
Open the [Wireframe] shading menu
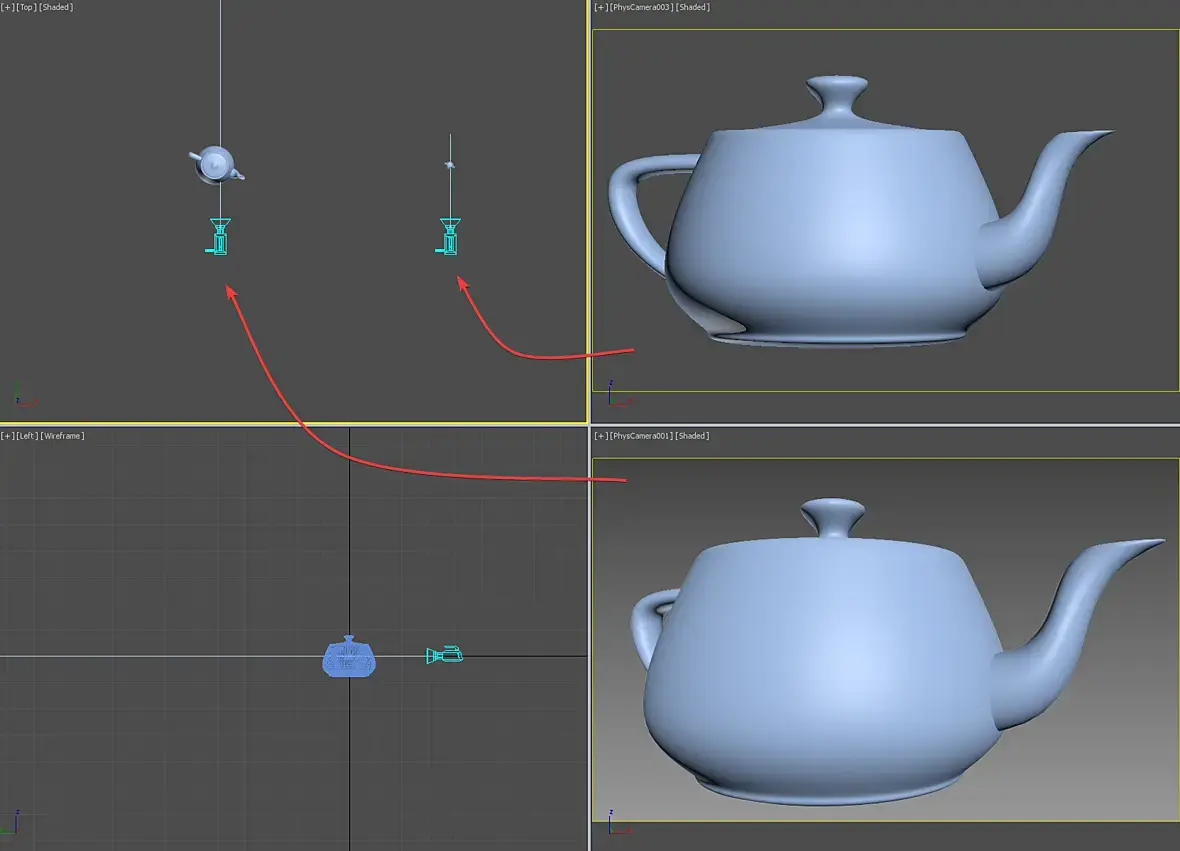click(62, 436)
